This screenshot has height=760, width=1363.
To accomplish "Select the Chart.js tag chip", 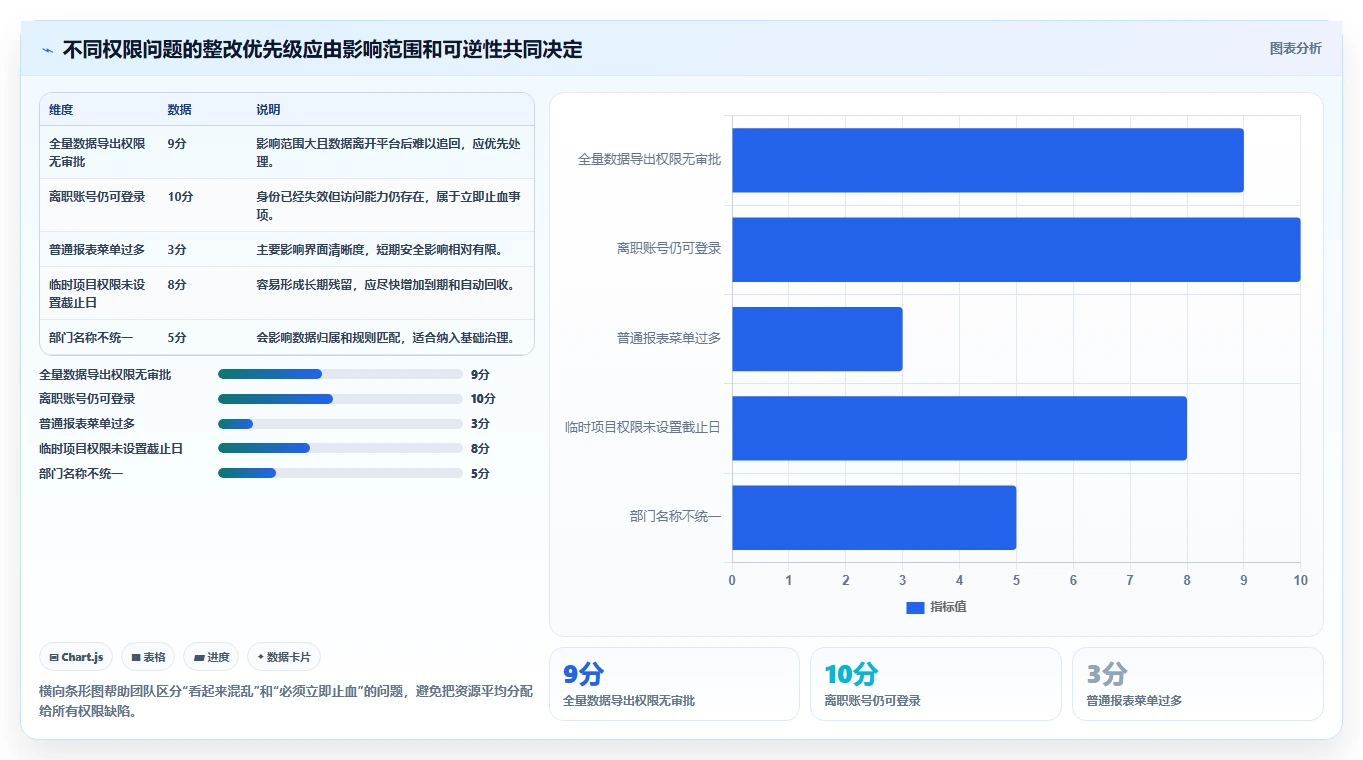I will 77,657.
